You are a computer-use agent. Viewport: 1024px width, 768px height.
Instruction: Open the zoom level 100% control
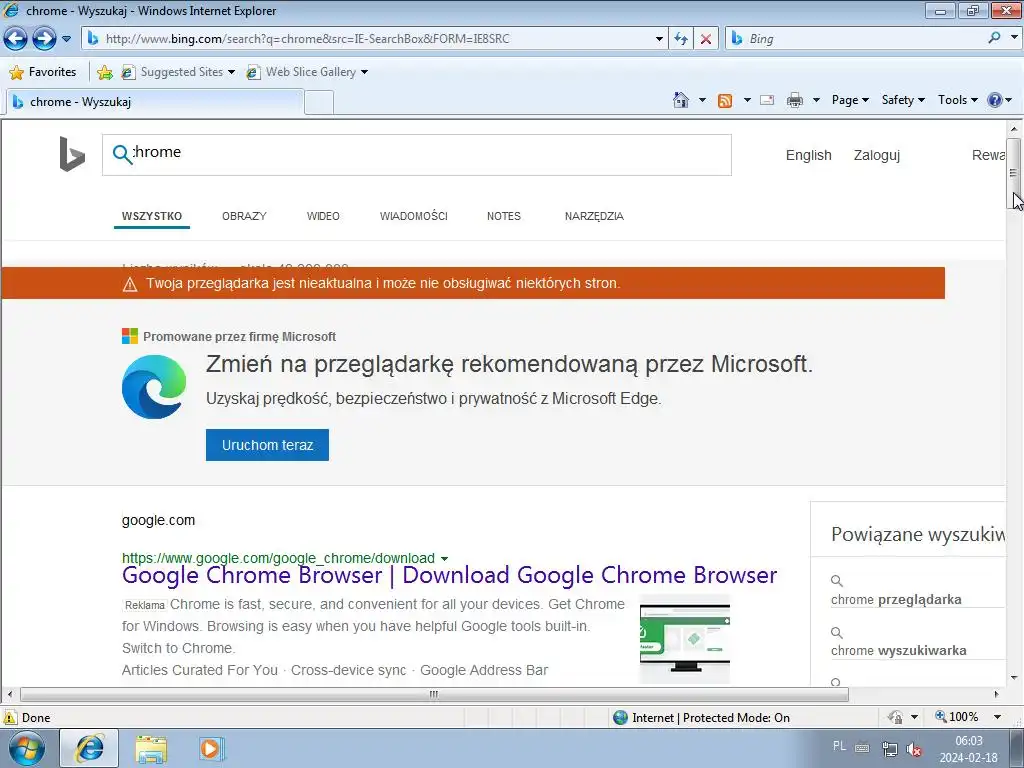tap(957, 717)
